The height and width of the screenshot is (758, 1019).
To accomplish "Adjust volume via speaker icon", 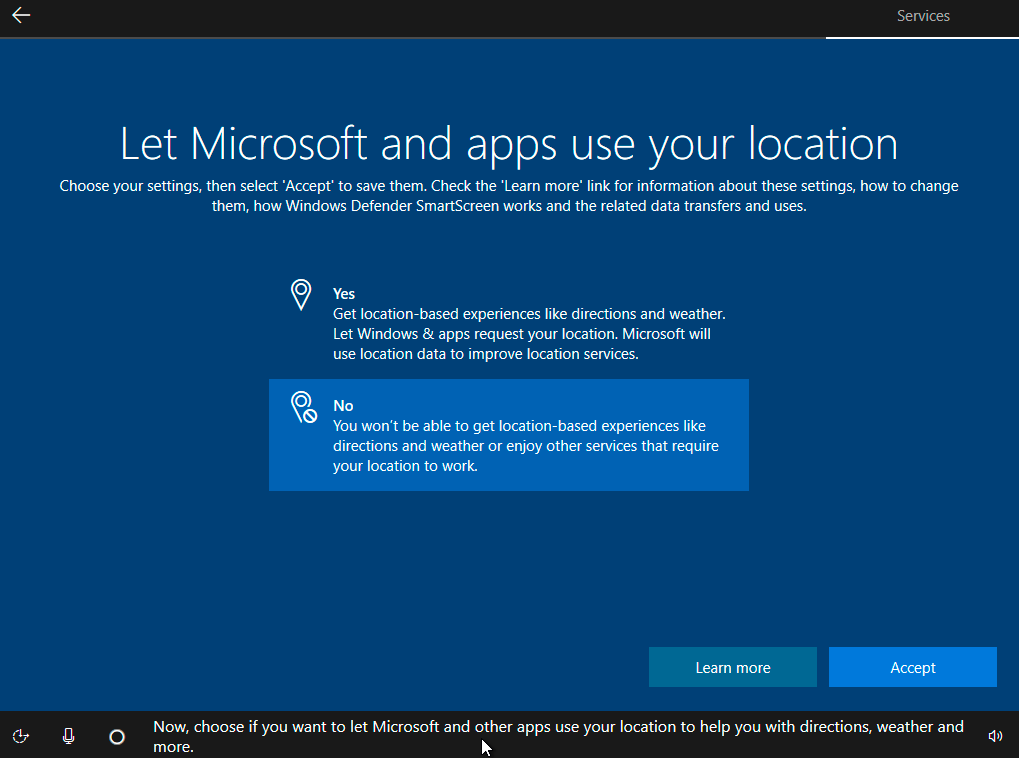I will coord(995,736).
